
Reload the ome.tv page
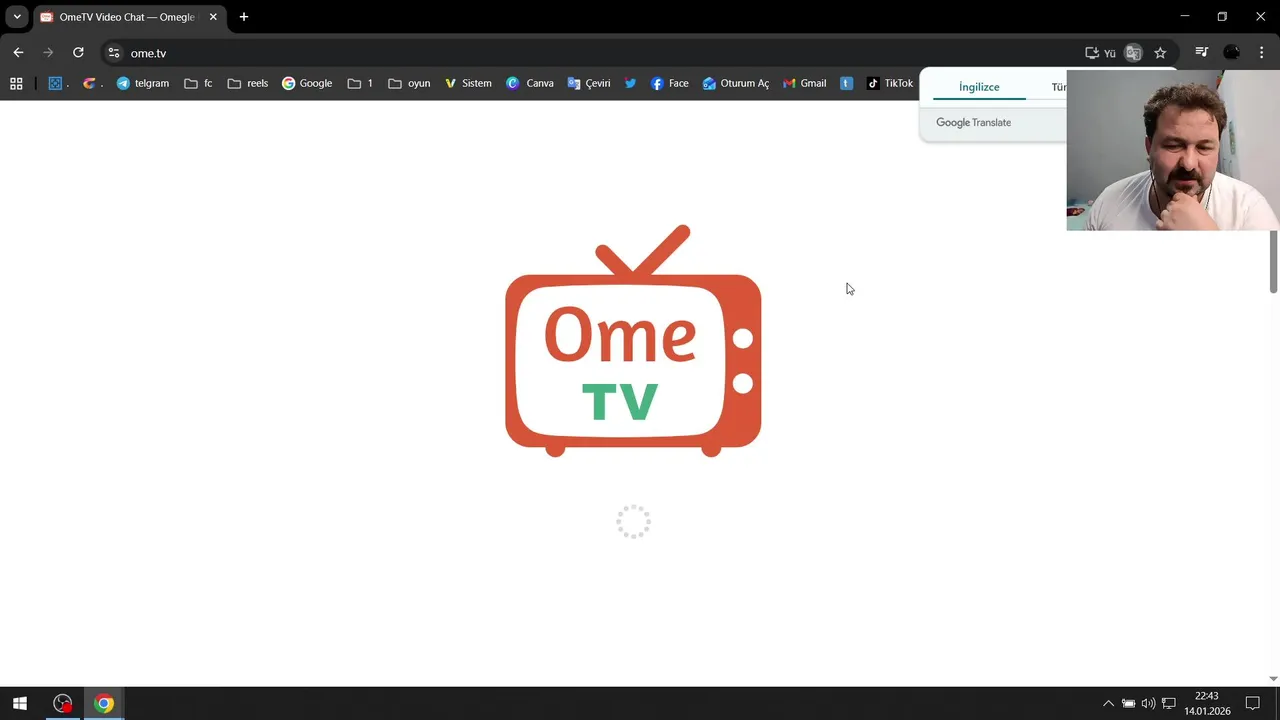[x=78, y=53]
